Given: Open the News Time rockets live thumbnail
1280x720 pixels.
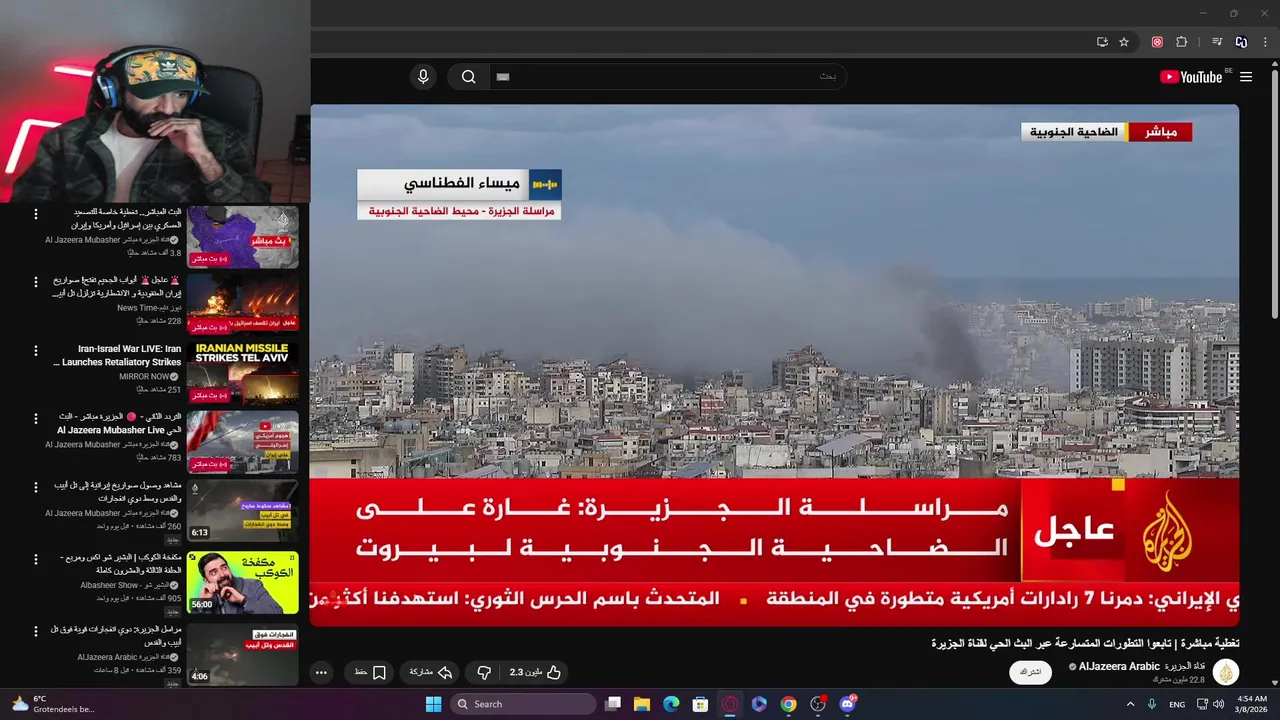Looking at the screenshot, I should pyautogui.click(x=243, y=305).
